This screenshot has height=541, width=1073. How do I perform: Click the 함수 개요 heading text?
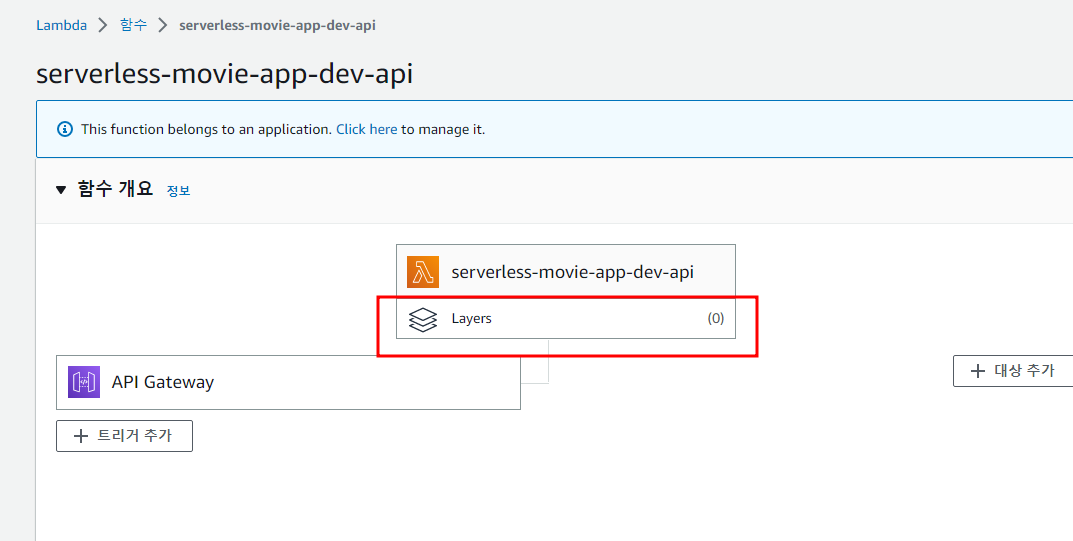click(x=115, y=189)
